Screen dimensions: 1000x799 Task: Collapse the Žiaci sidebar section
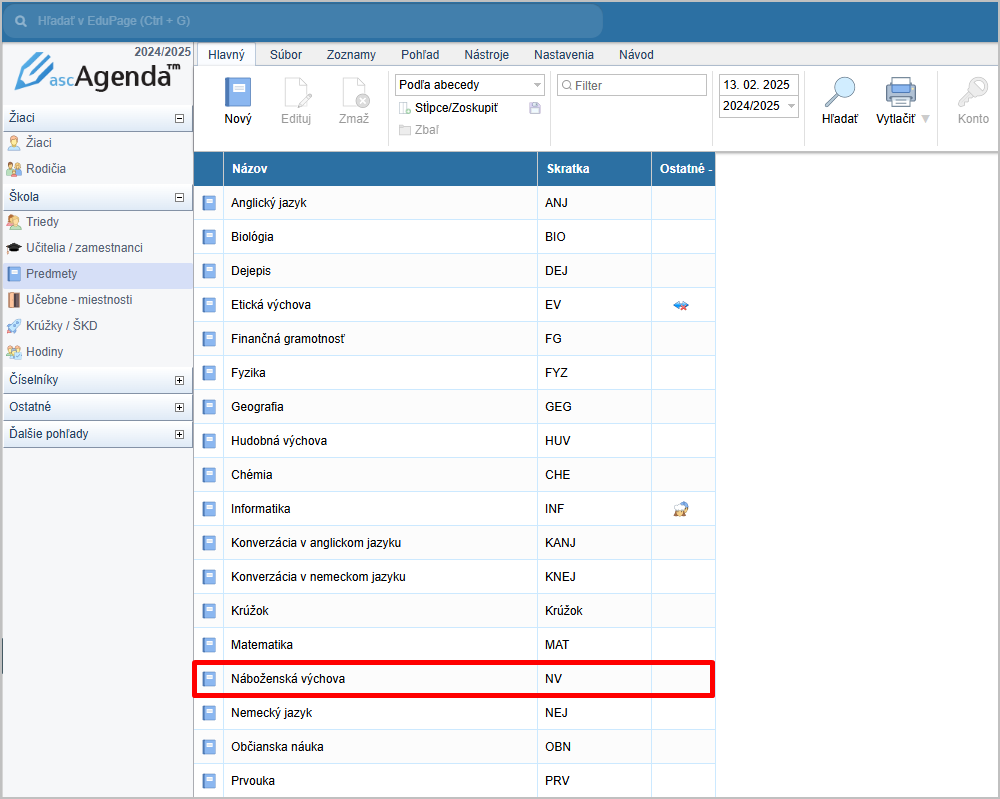pos(179,119)
